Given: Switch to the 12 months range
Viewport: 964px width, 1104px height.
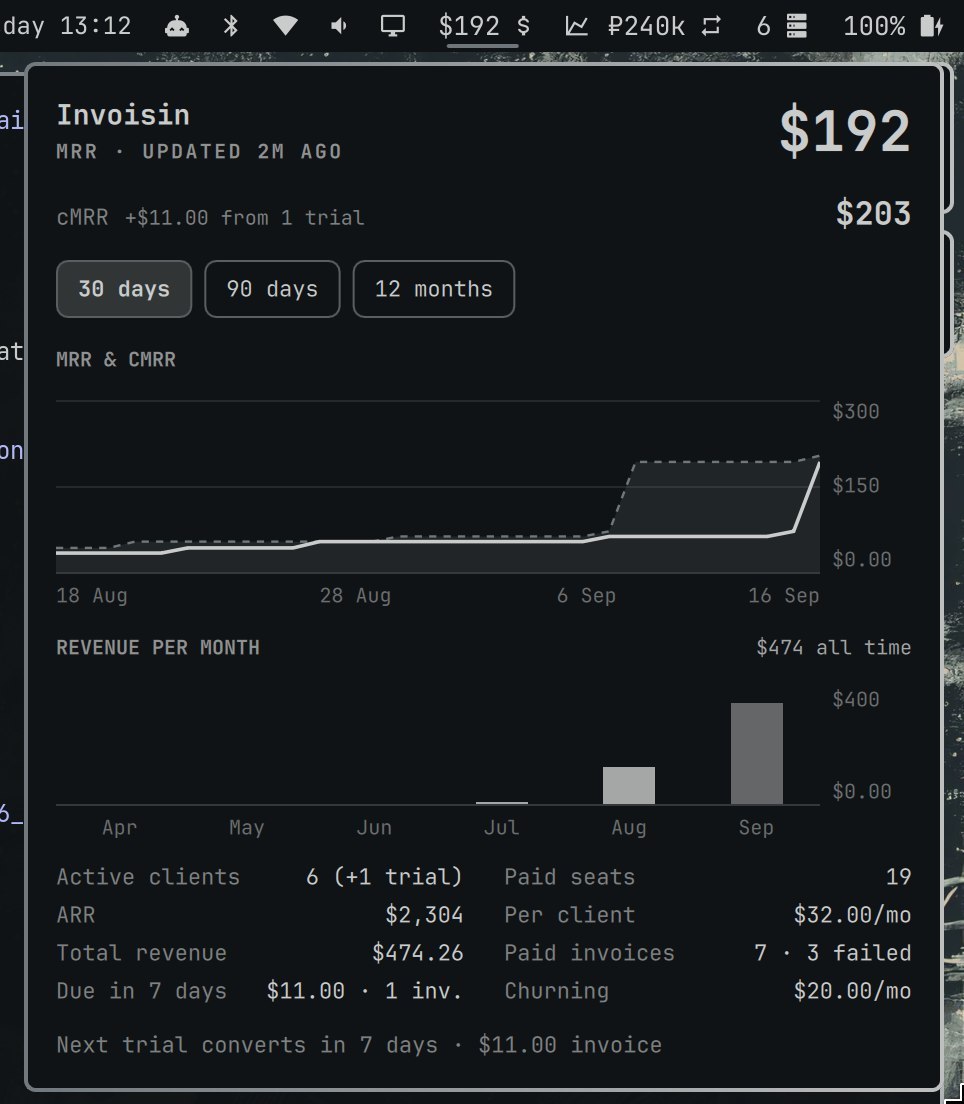Looking at the screenshot, I should 434,289.
